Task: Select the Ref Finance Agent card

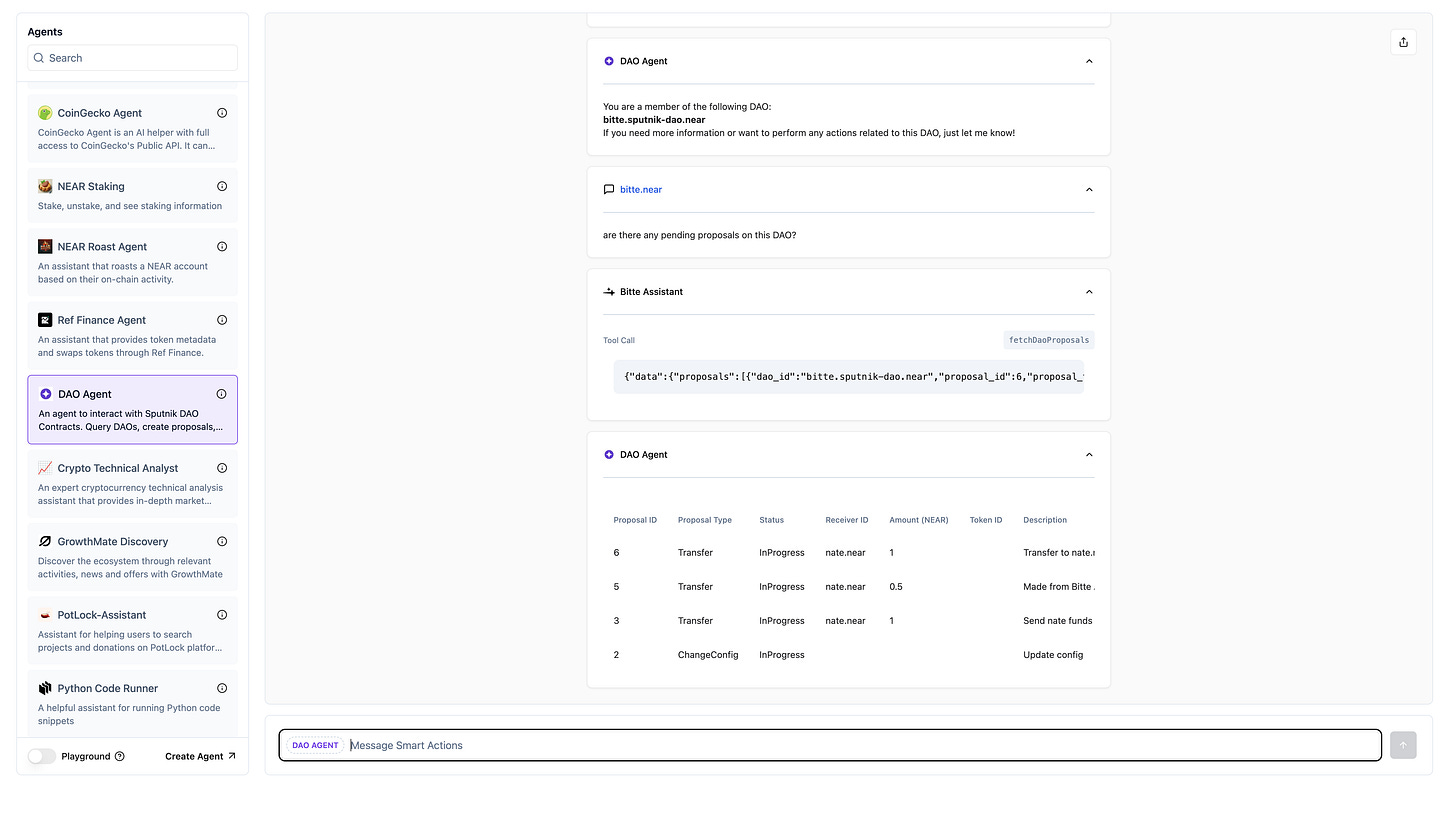Action: [x=132, y=336]
